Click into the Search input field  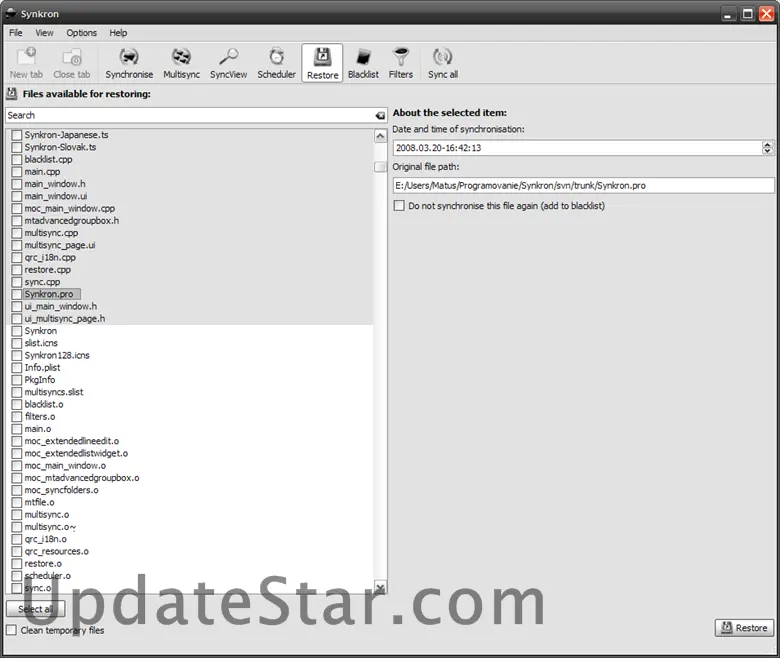[189, 115]
